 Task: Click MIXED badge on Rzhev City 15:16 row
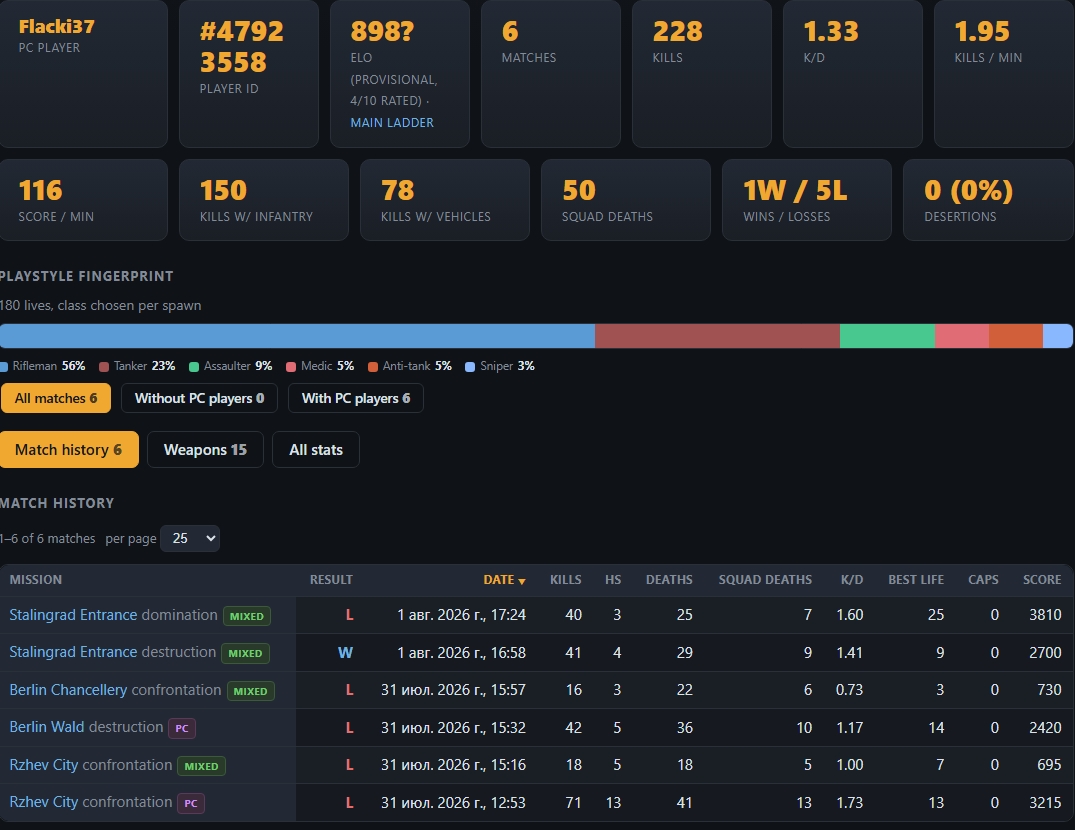[x=202, y=766]
